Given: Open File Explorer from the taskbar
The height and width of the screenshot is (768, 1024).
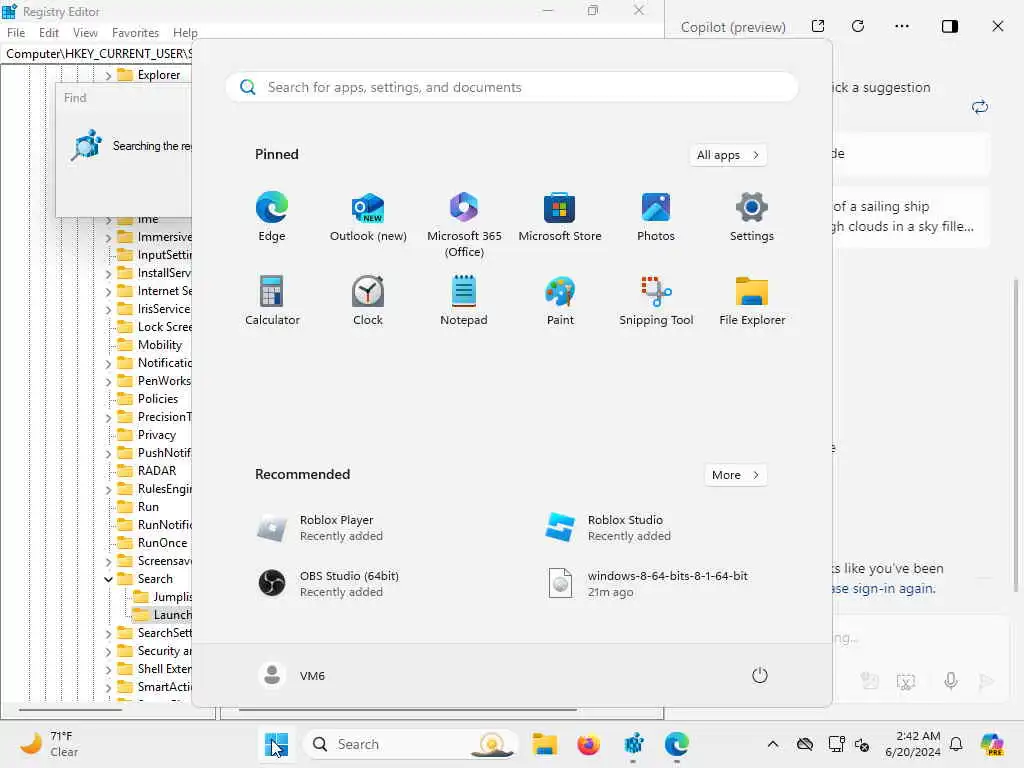Looking at the screenshot, I should click(544, 744).
